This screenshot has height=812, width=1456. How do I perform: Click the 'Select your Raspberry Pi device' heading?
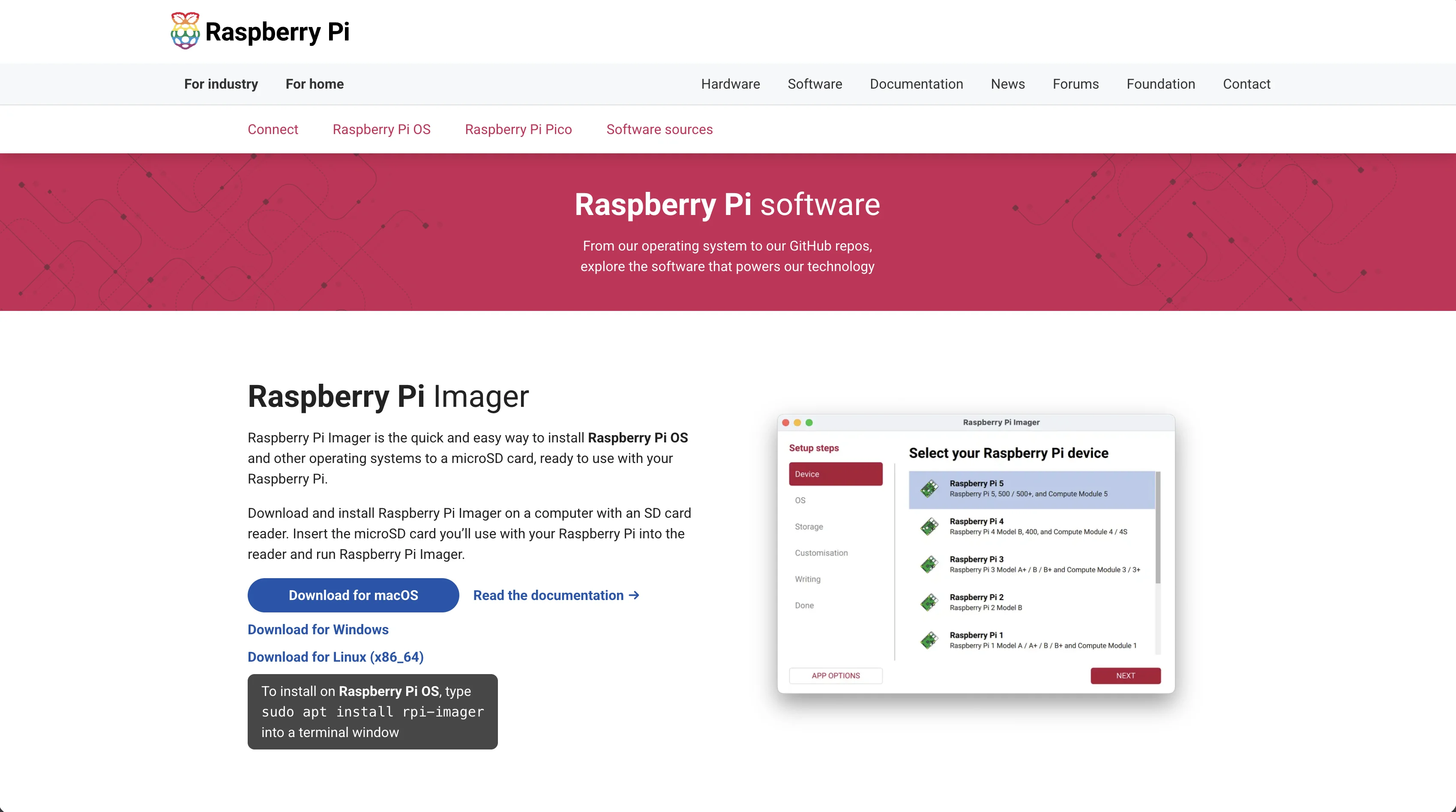pyautogui.click(x=1008, y=453)
